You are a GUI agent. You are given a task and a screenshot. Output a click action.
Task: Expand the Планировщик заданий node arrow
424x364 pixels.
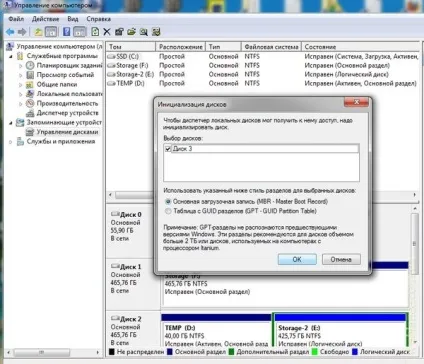tap(20, 66)
